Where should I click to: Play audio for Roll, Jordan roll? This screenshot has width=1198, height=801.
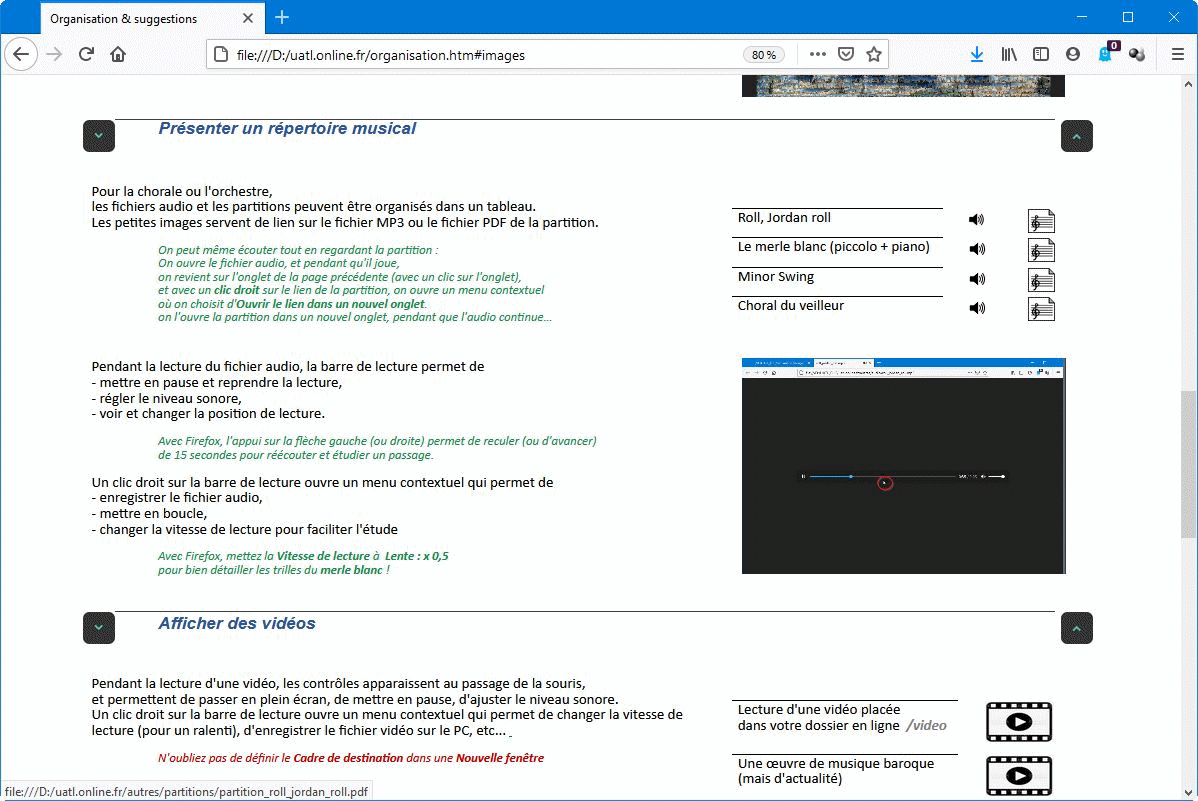(976, 219)
